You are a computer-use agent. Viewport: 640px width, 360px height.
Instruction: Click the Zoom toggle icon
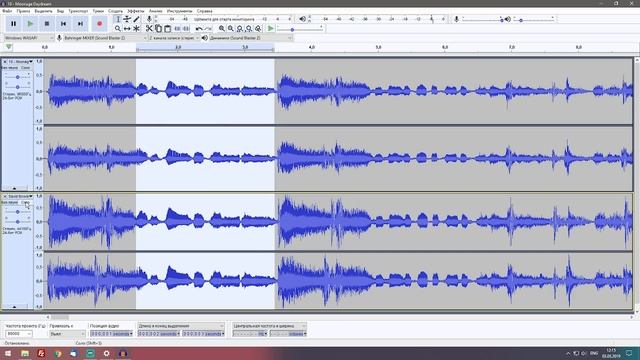click(x=258, y=29)
